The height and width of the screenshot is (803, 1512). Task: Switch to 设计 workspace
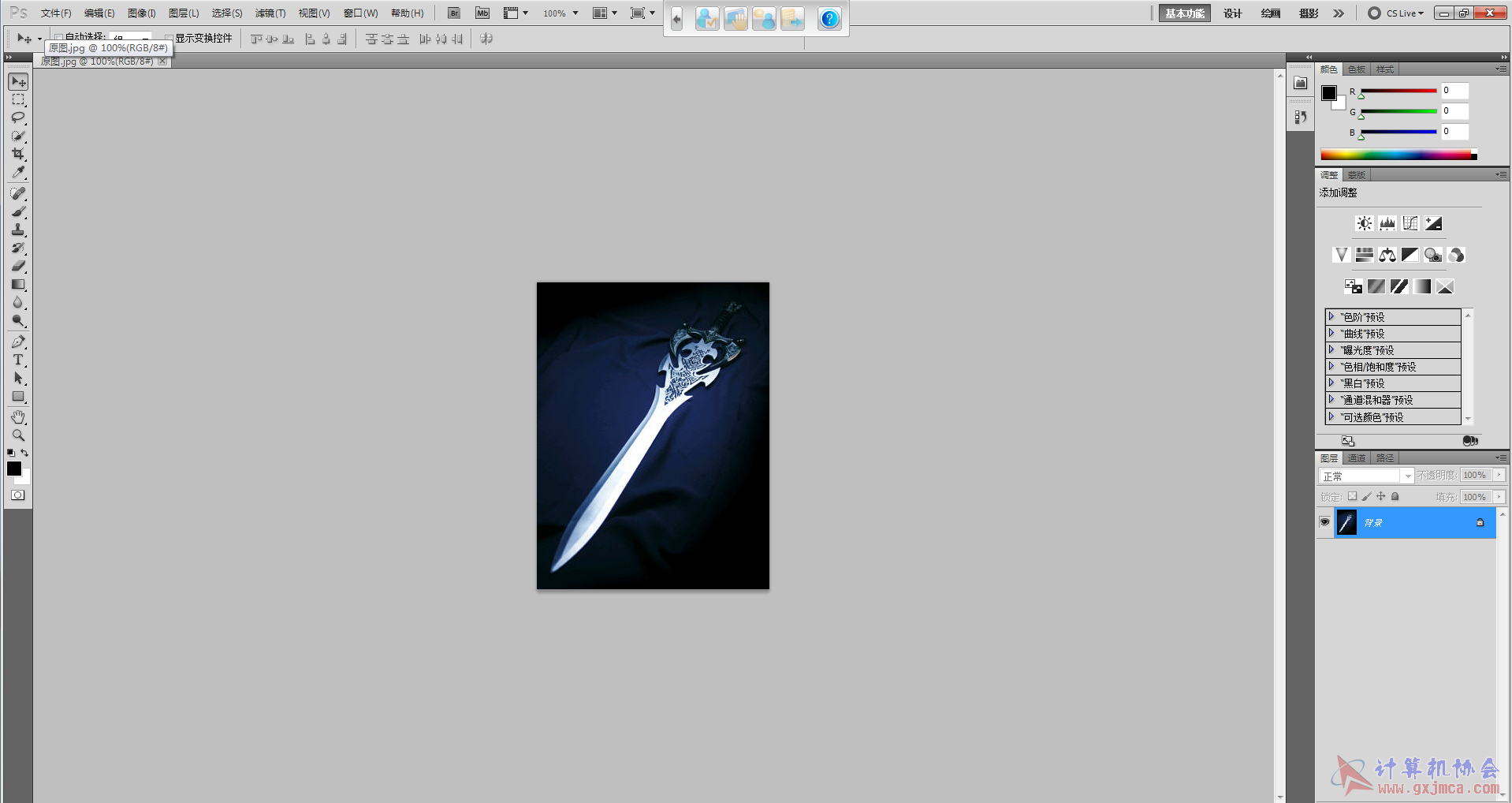click(x=1232, y=13)
